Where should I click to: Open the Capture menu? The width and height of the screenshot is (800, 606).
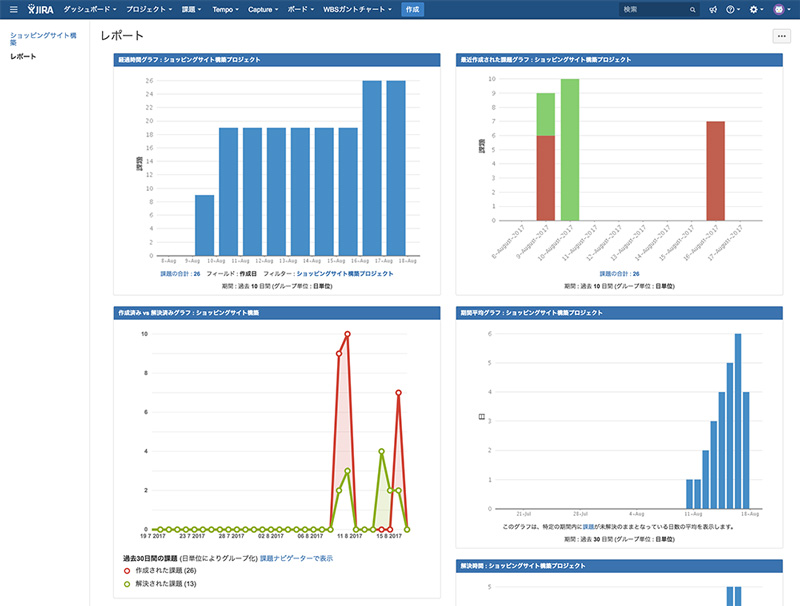point(263,9)
